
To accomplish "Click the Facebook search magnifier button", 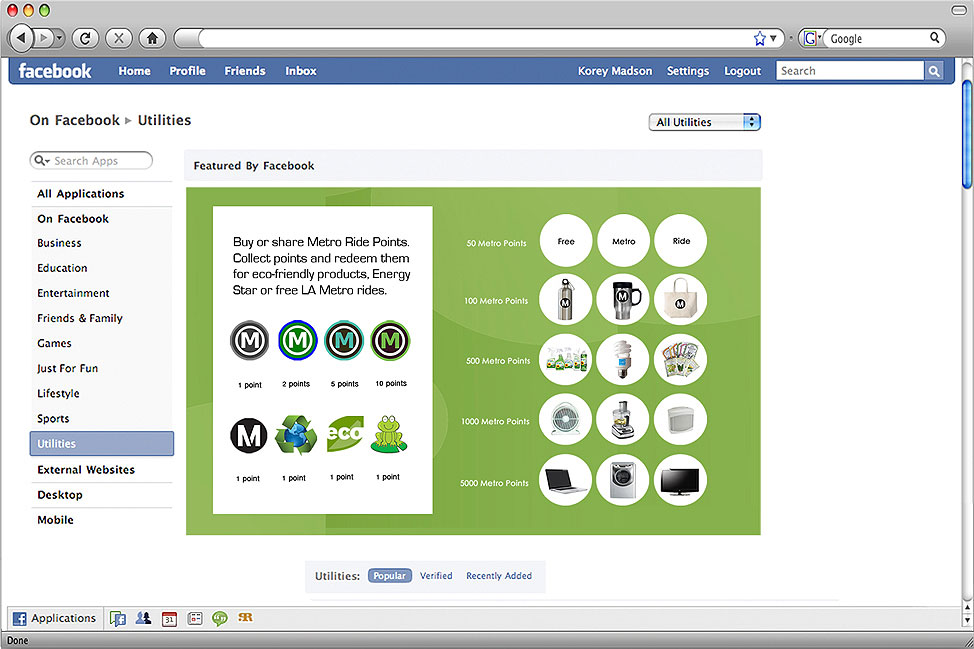I will click(x=933, y=71).
